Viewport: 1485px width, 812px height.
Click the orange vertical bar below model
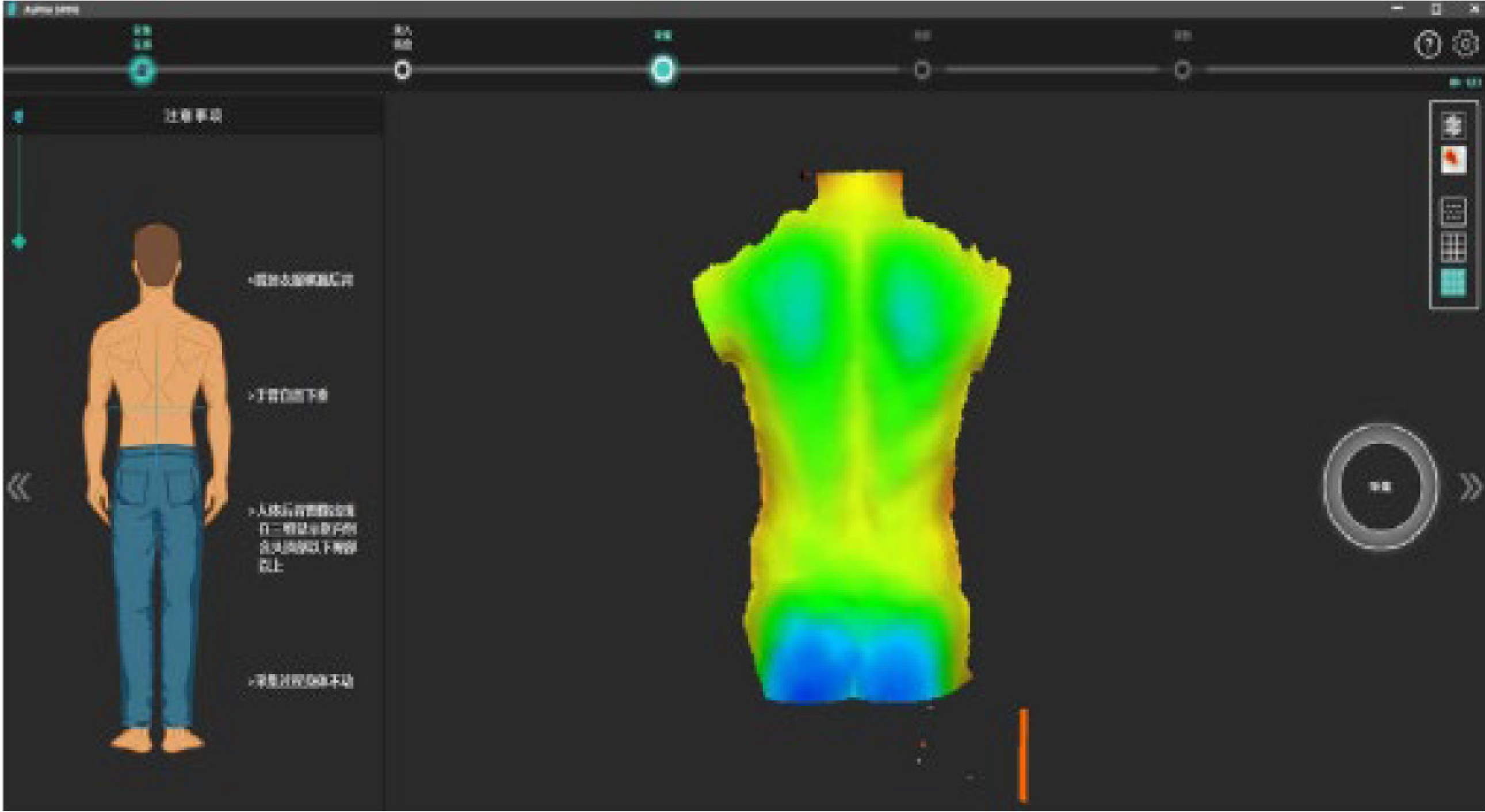click(1023, 755)
